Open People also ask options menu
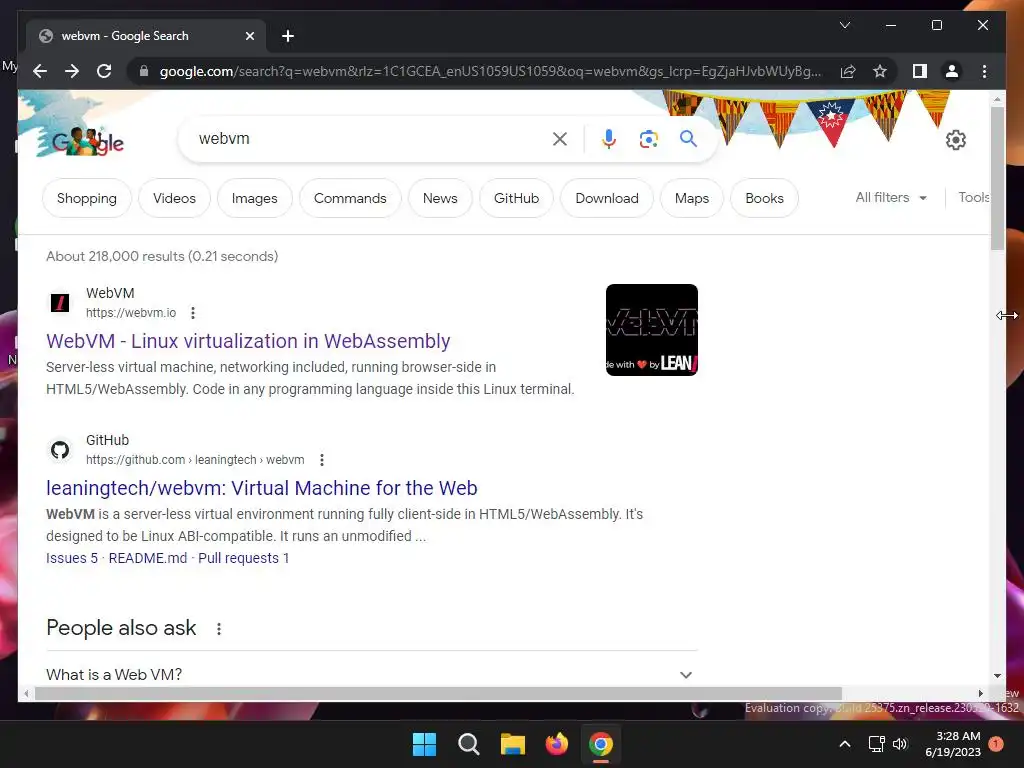The height and width of the screenshot is (768, 1024). pyautogui.click(x=219, y=628)
